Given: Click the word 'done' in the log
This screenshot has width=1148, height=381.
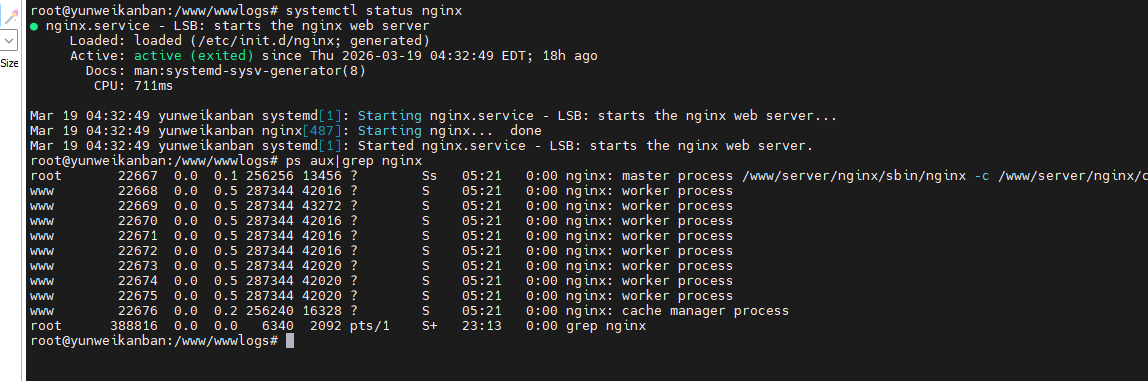Looking at the screenshot, I should [x=526, y=131].
